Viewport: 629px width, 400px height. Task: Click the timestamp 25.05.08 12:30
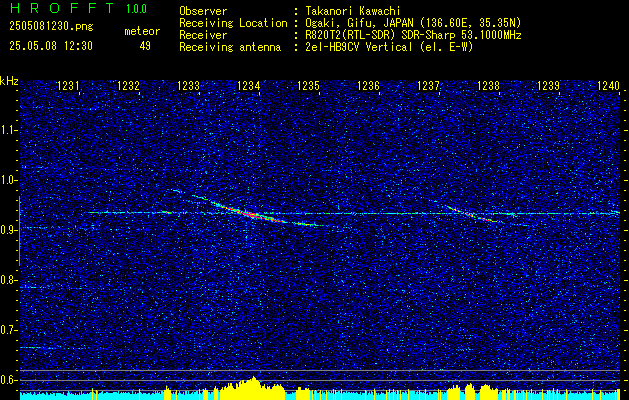pyautogui.click(x=51, y=46)
